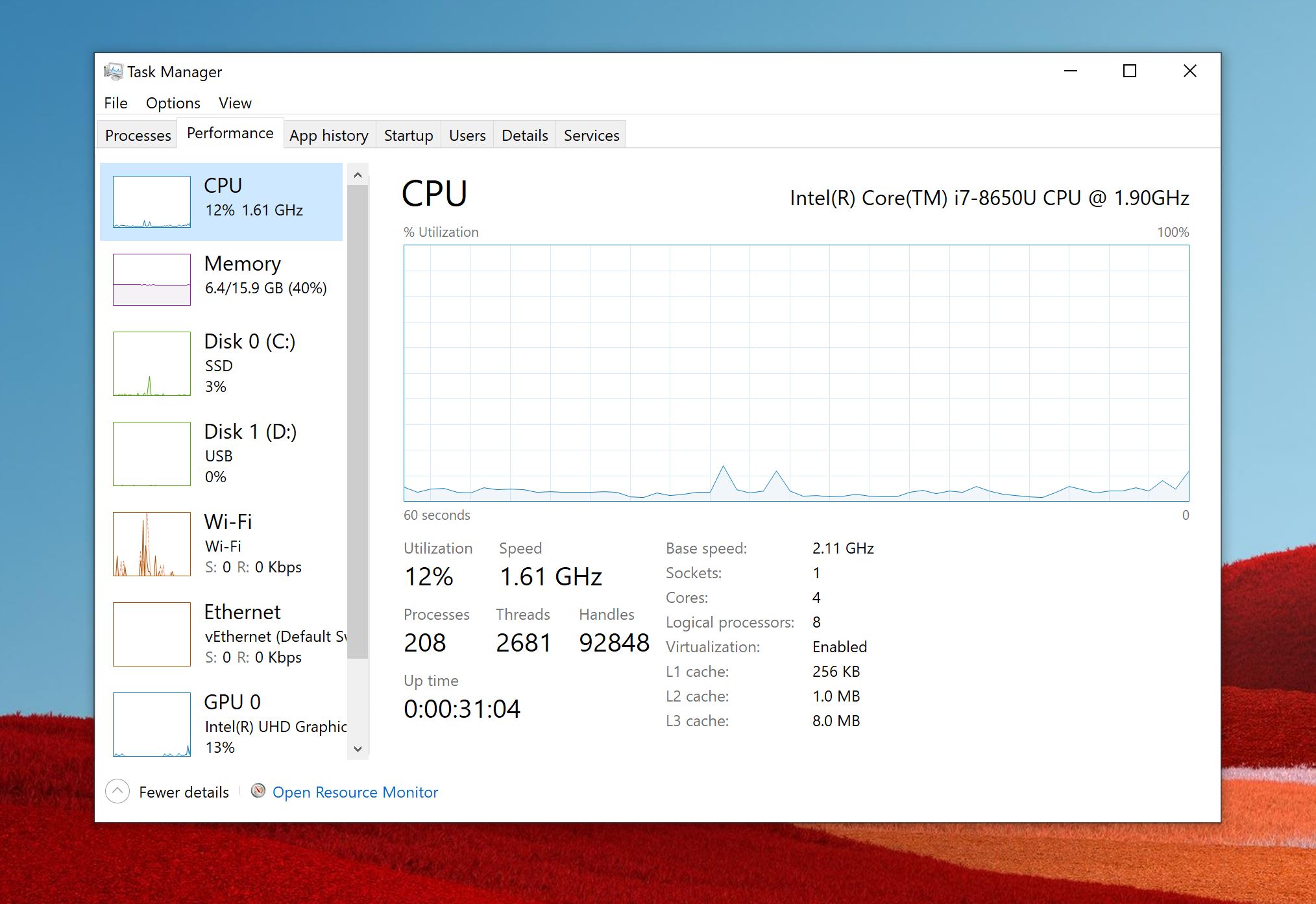The image size is (1316, 904).
Task: Click the Task Manager title bar icon
Action: point(113,71)
